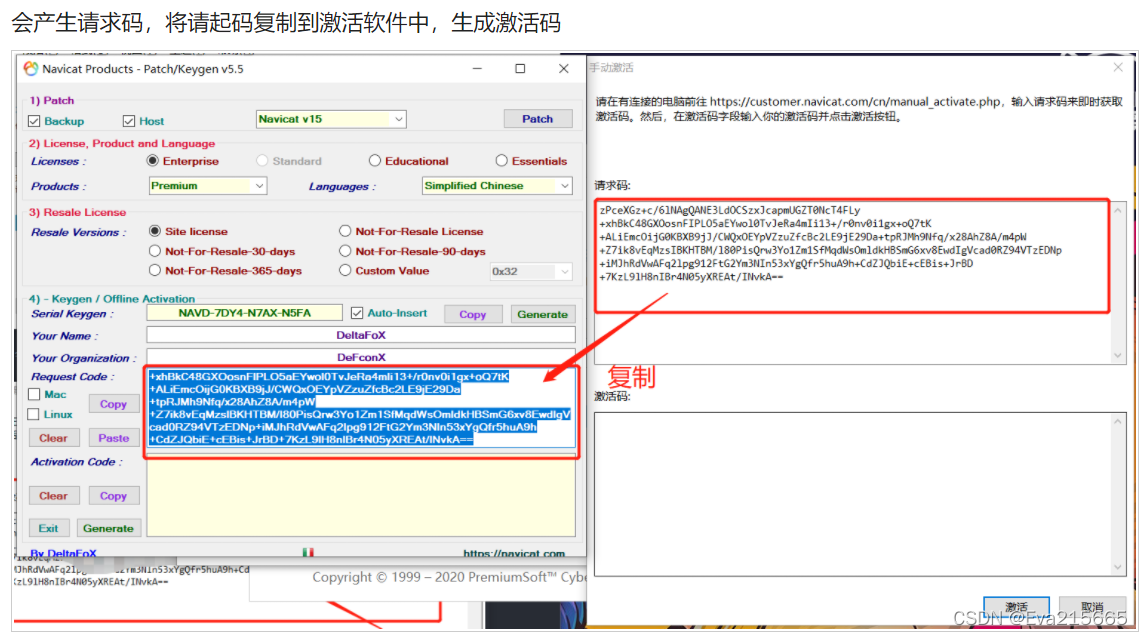The height and width of the screenshot is (635, 1143).
Task: Select the Essentials license option
Action: tap(502, 160)
